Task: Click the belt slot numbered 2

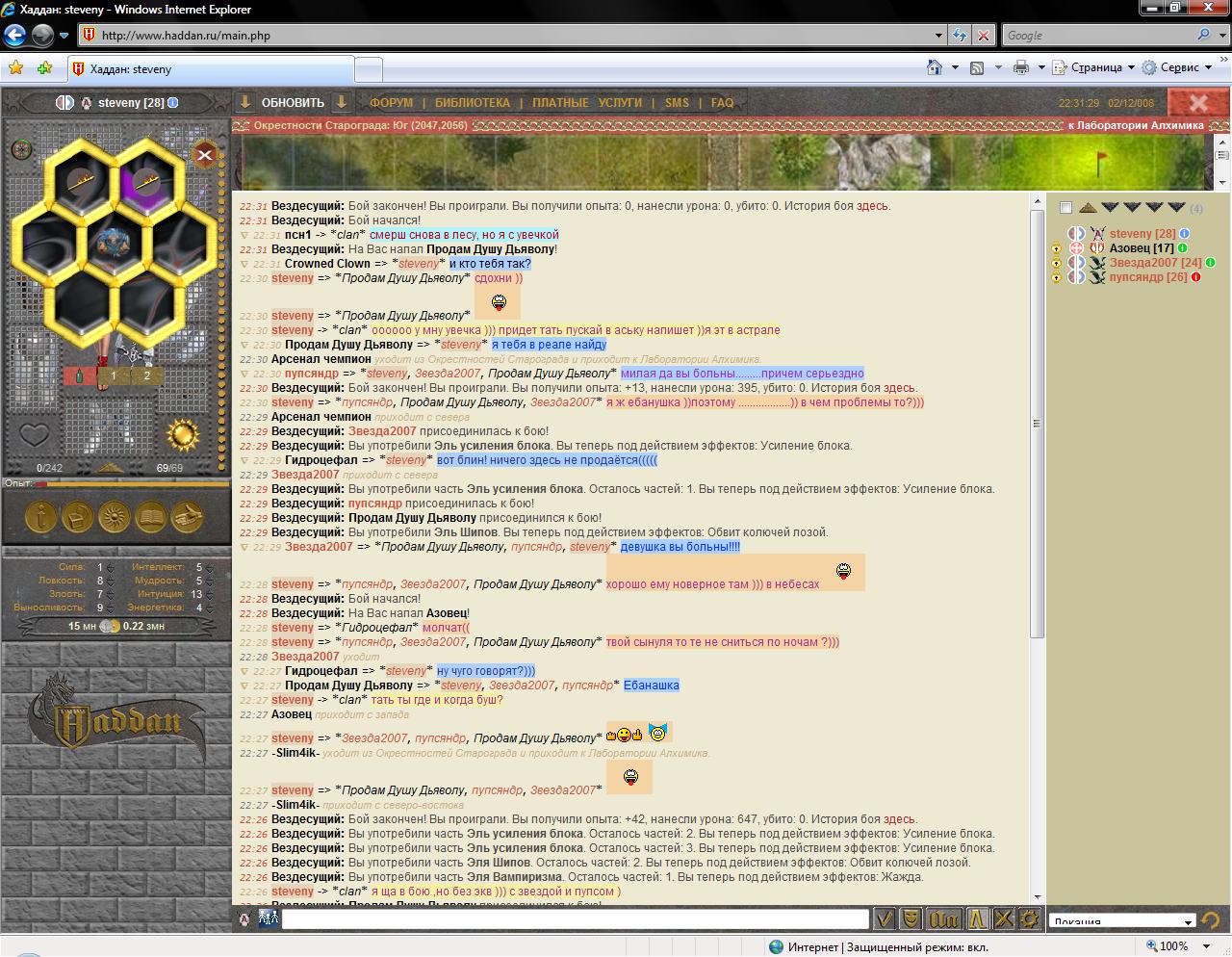Action: [x=147, y=376]
